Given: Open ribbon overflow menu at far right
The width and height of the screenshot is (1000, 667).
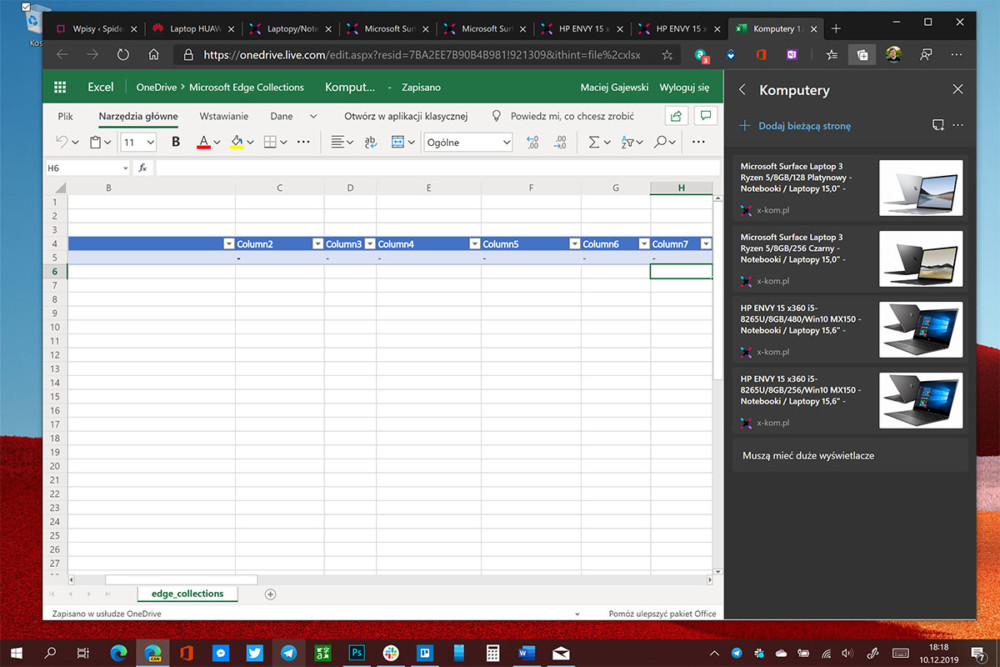Looking at the screenshot, I should point(698,142).
